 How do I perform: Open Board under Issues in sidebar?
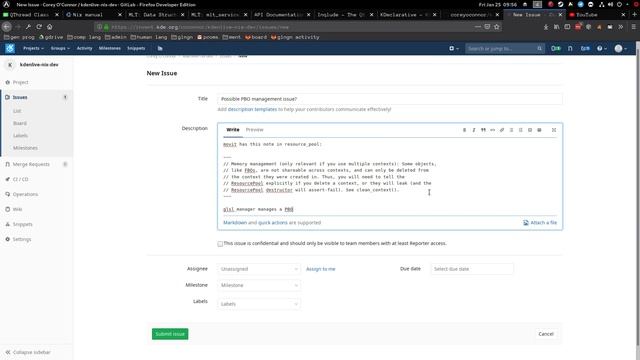point(20,123)
